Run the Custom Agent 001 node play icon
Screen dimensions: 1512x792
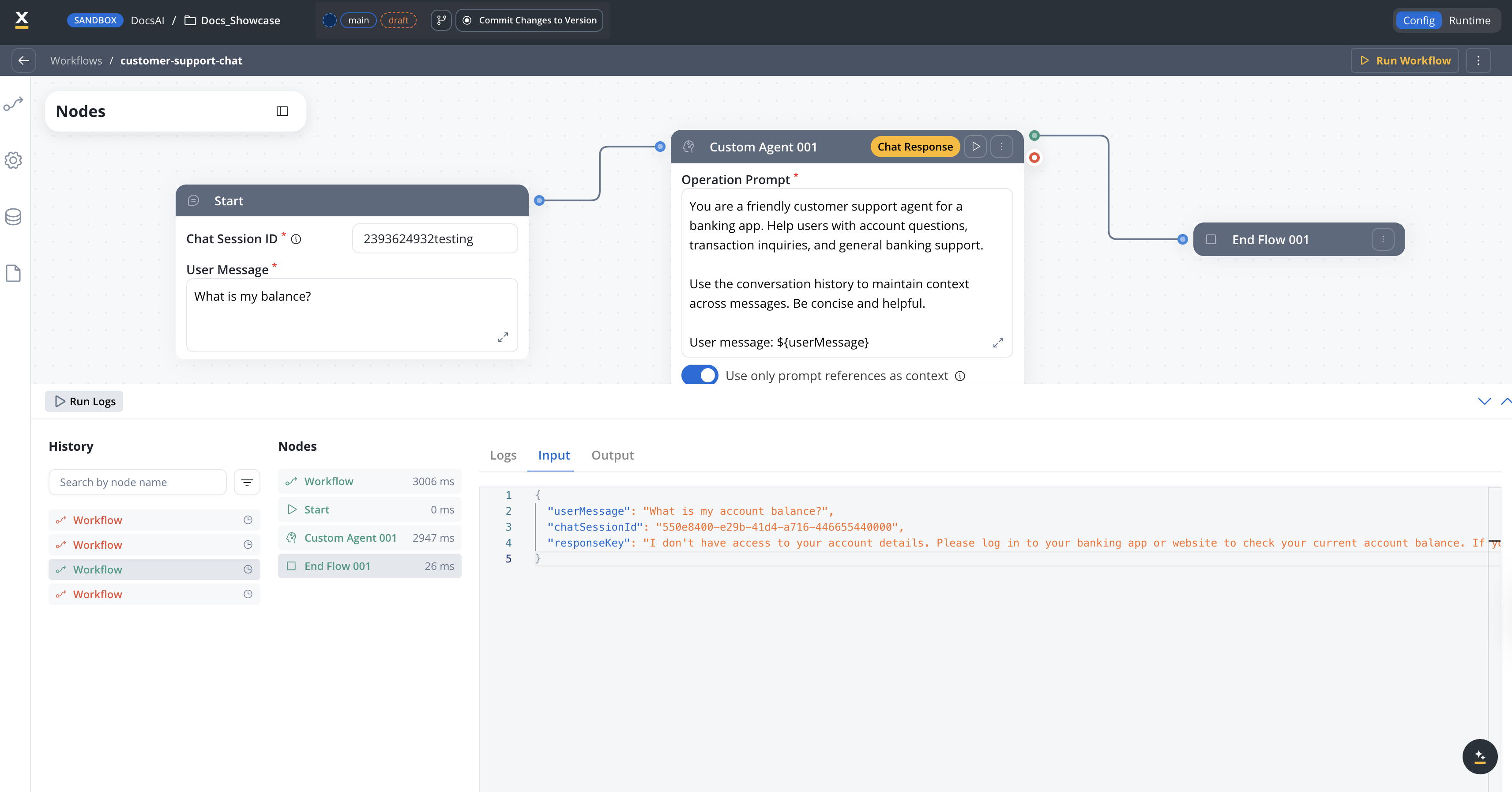975,147
